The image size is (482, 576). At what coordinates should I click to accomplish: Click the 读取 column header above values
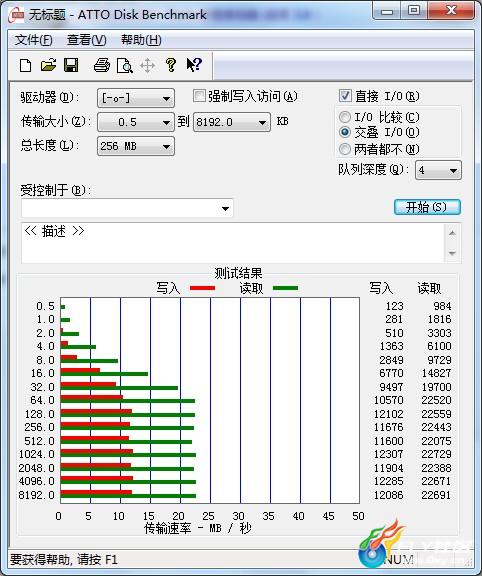429,288
